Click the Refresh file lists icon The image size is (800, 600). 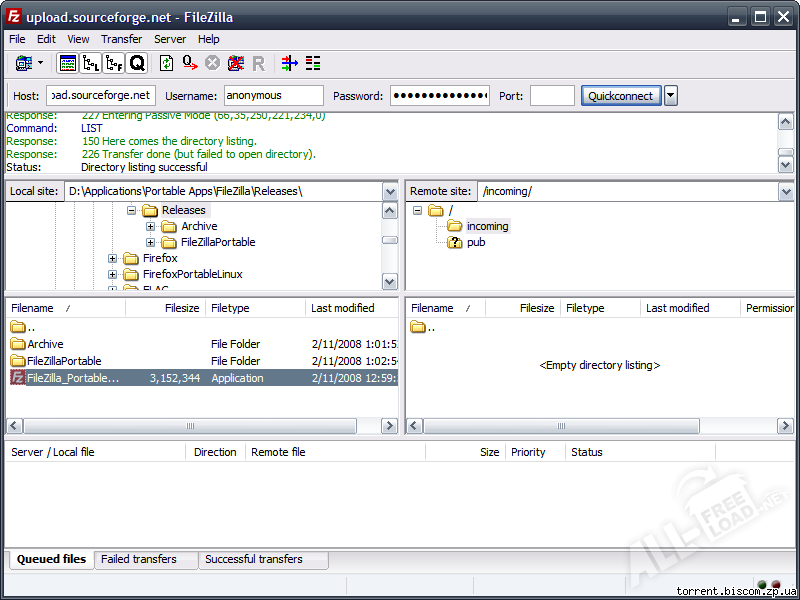point(167,63)
